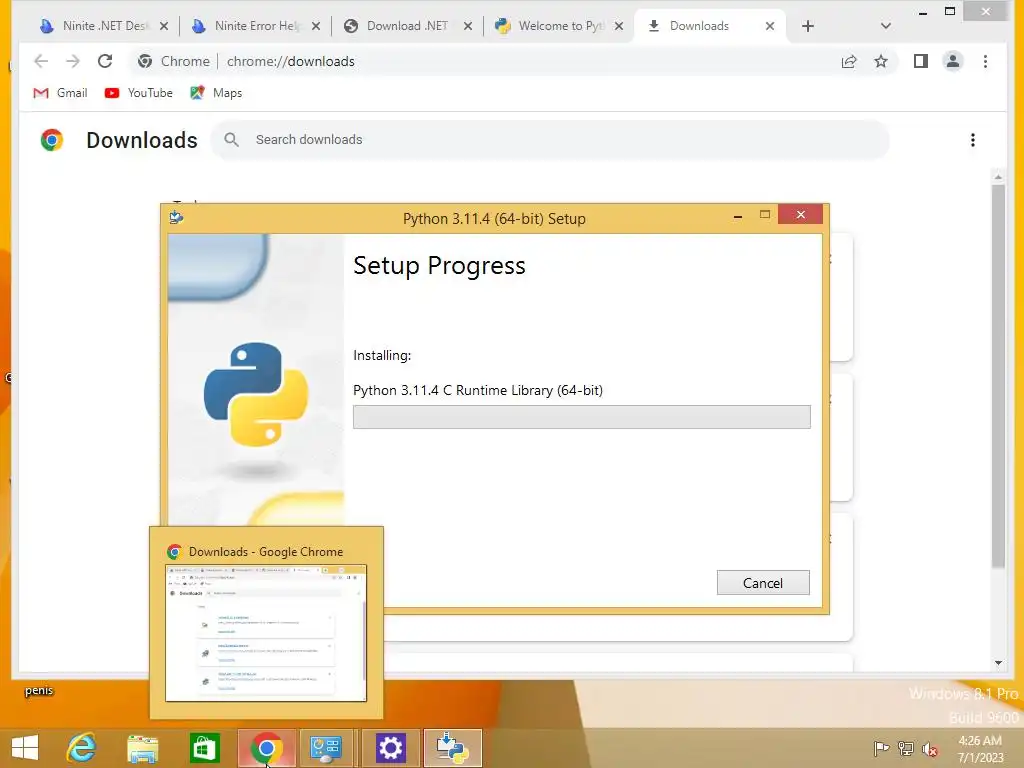Screen dimensions: 1024x768
Task: Open Action Center flag in system tray
Action: tap(881, 748)
